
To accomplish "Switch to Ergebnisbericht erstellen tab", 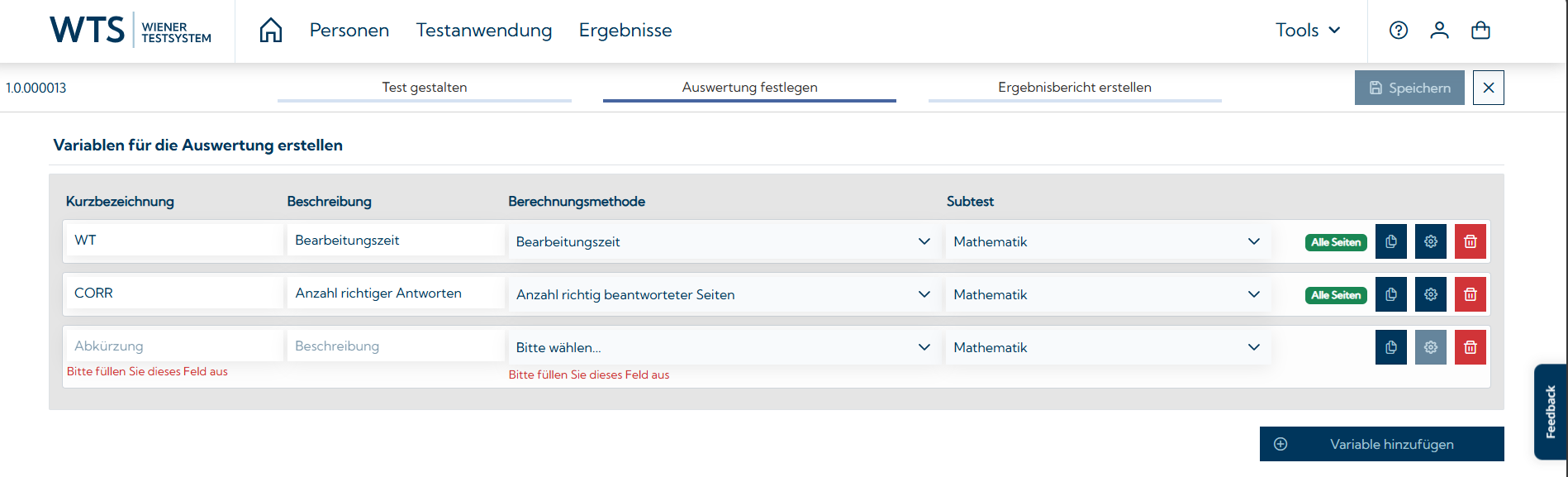I will [x=1074, y=88].
